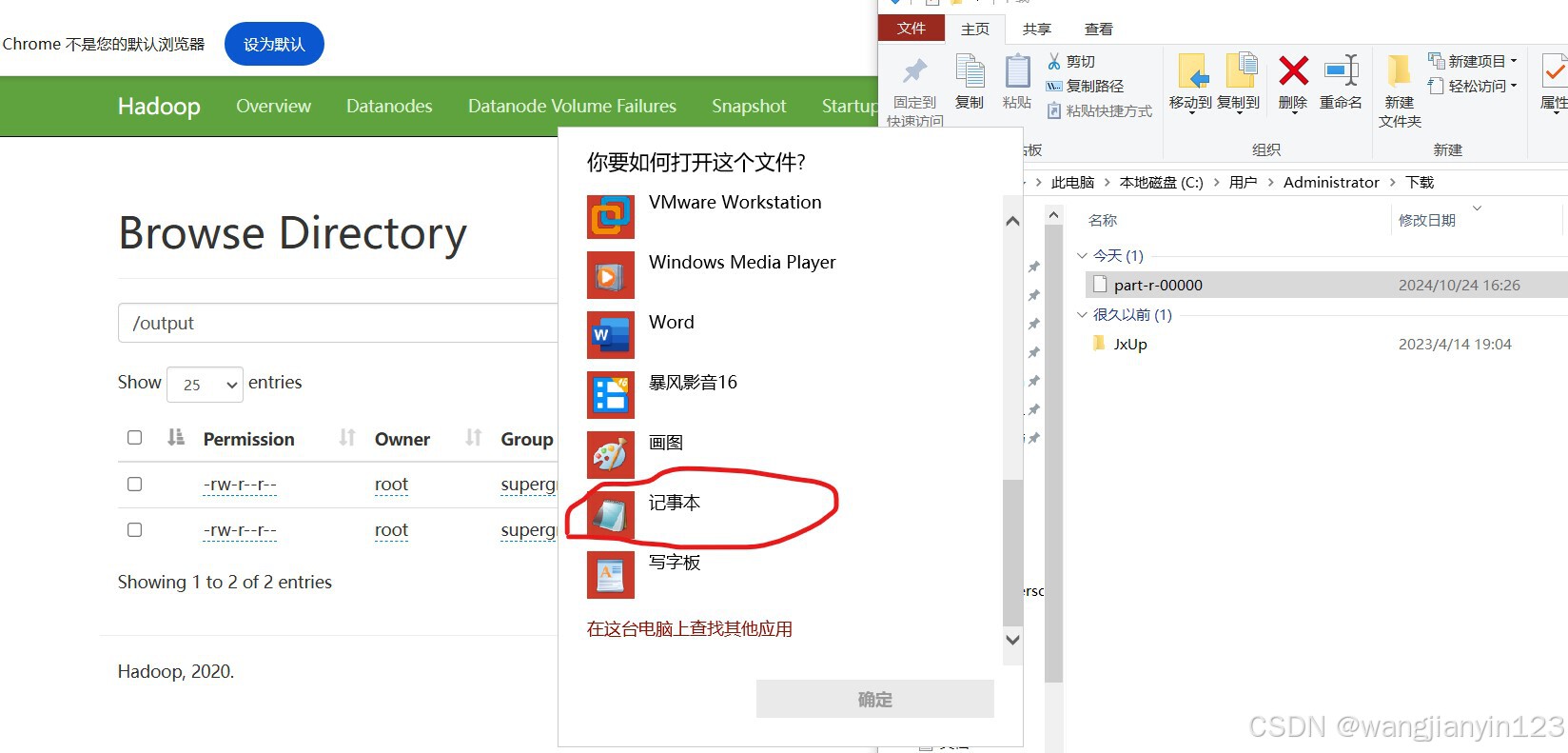
Task: Choose the 画图 Paint icon
Action: (x=611, y=455)
